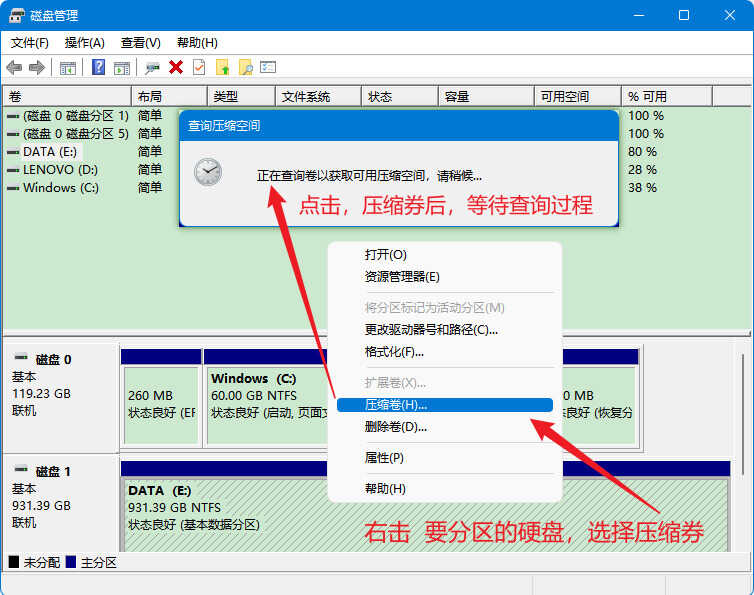Choose 资源管理器(E) in the context menu
This screenshot has width=754, height=595.
pos(445,277)
